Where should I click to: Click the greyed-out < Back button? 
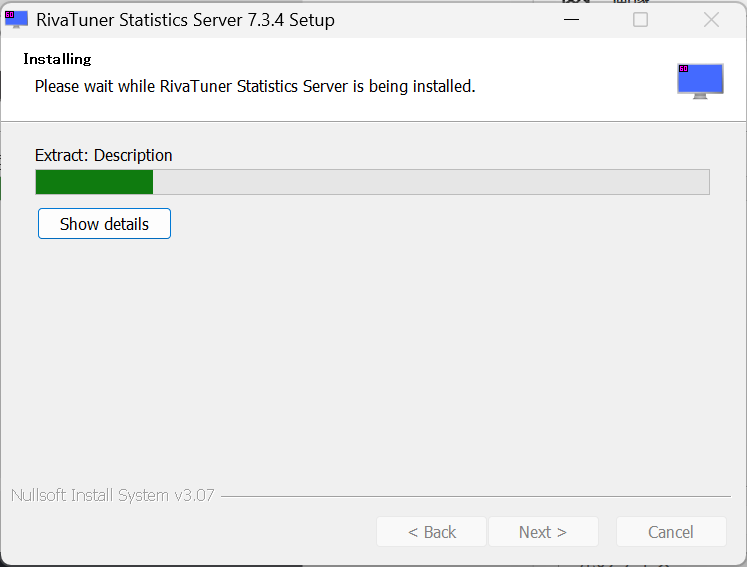pyautogui.click(x=432, y=532)
